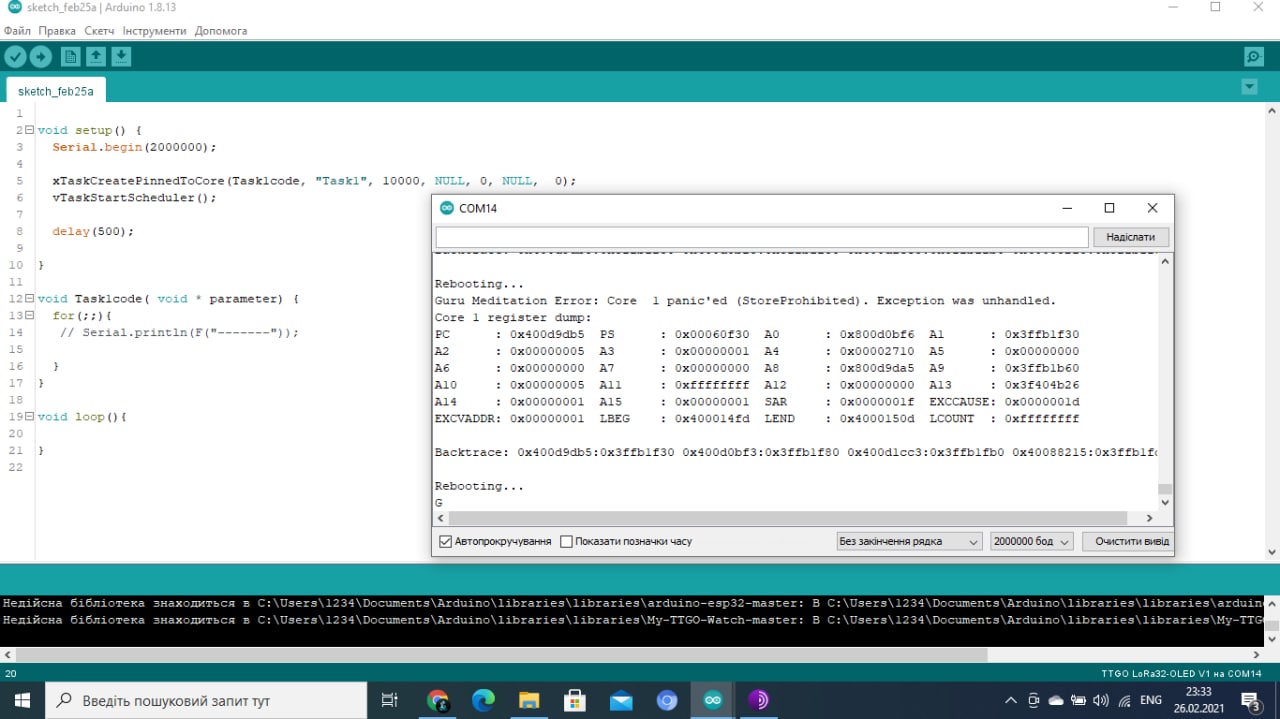Open the Допомога menu
The image size is (1280, 719).
tap(221, 31)
